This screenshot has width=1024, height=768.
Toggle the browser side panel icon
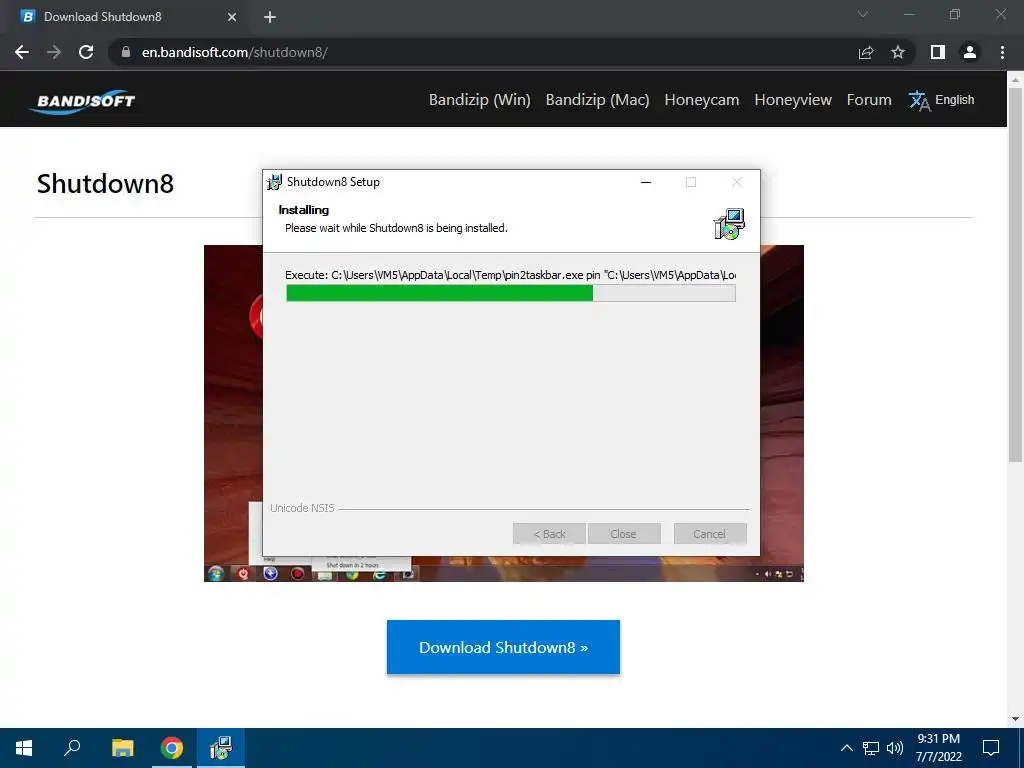point(938,52)
